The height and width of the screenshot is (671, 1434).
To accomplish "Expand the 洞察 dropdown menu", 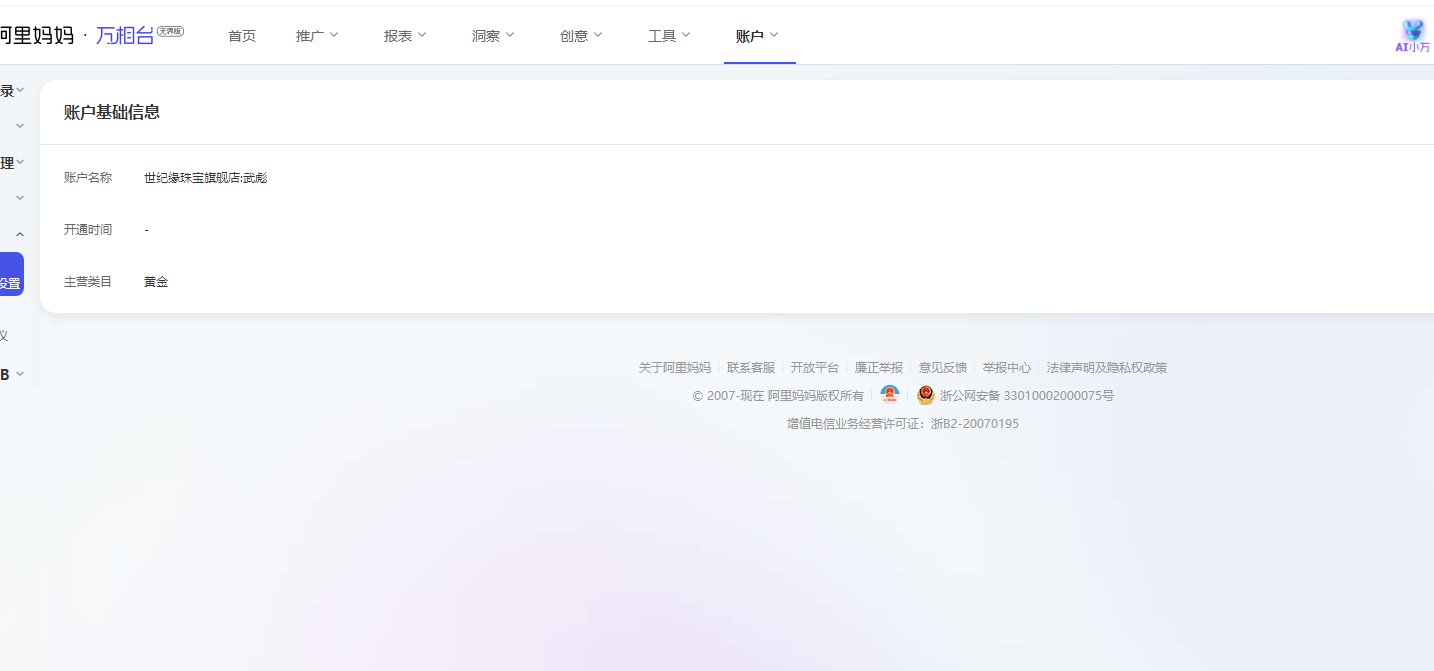I will pyautogui.click(x=493, y=36).
